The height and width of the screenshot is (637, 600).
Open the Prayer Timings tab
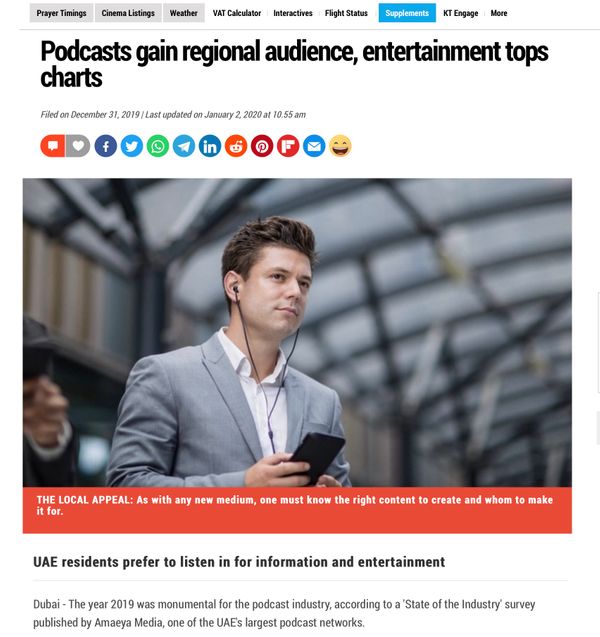[61, 13]
